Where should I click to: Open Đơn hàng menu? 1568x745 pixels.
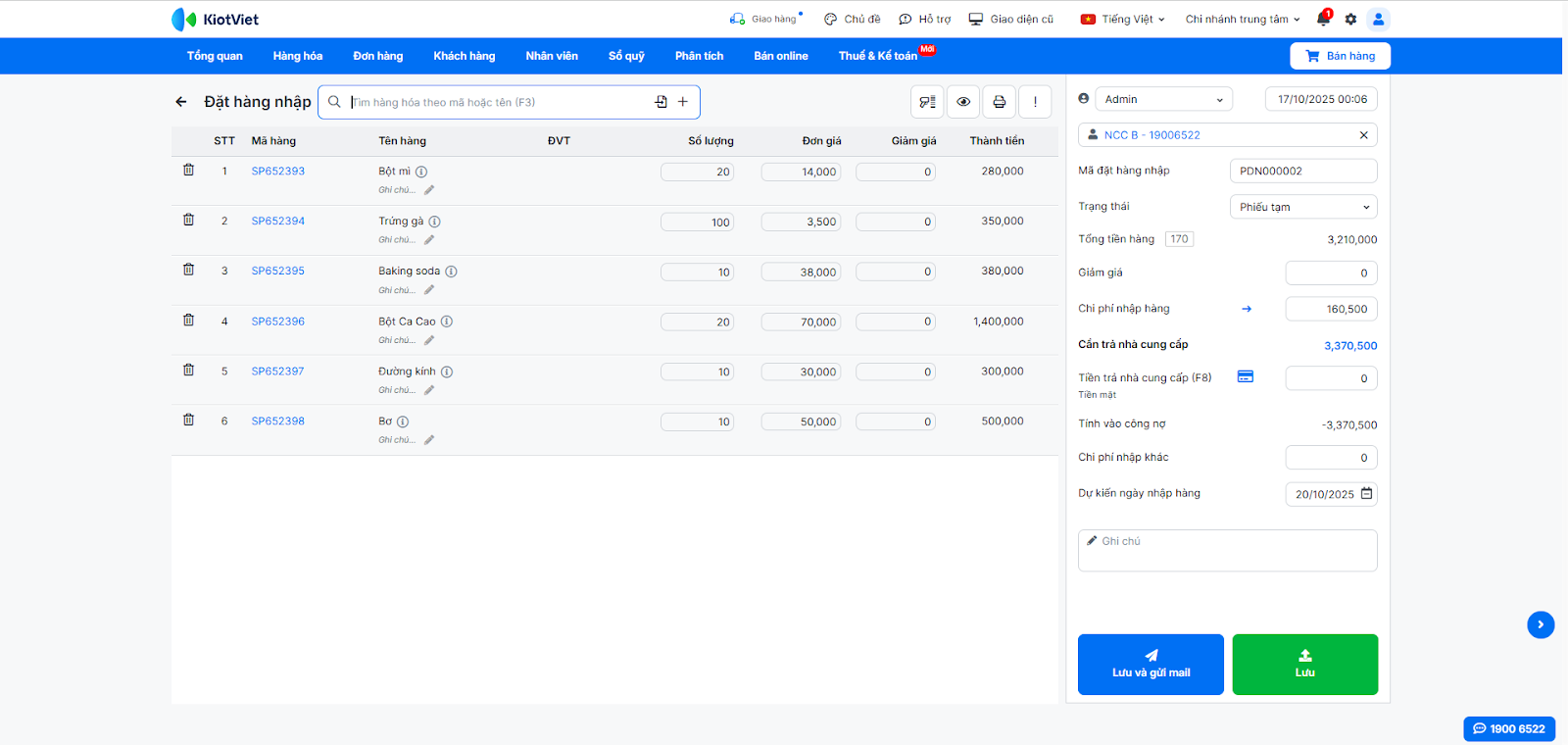(x=378, y=56)
